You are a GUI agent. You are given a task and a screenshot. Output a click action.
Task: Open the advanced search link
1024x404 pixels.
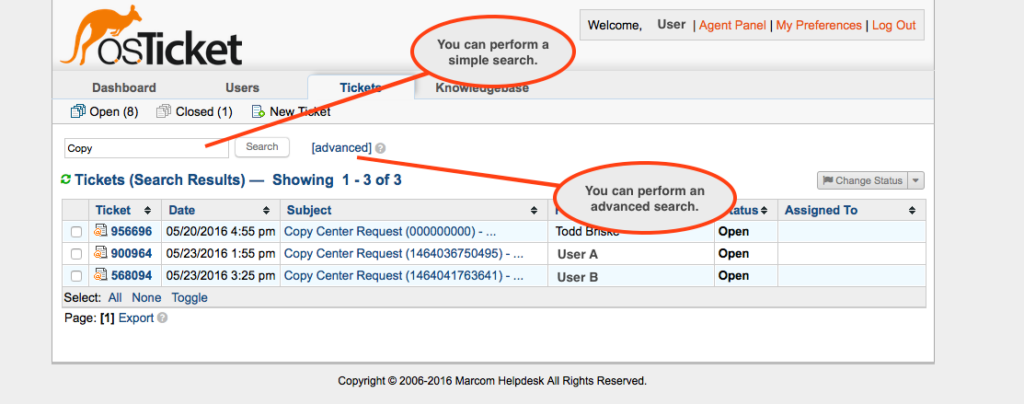point(342,148)
